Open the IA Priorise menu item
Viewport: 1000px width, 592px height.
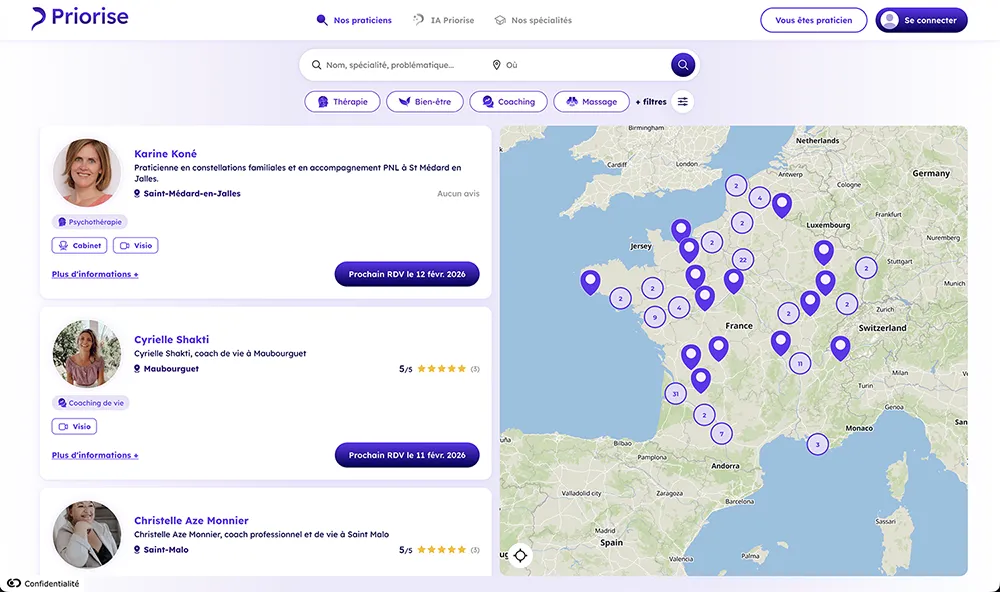pyautogui.click(x=444, y=20)
